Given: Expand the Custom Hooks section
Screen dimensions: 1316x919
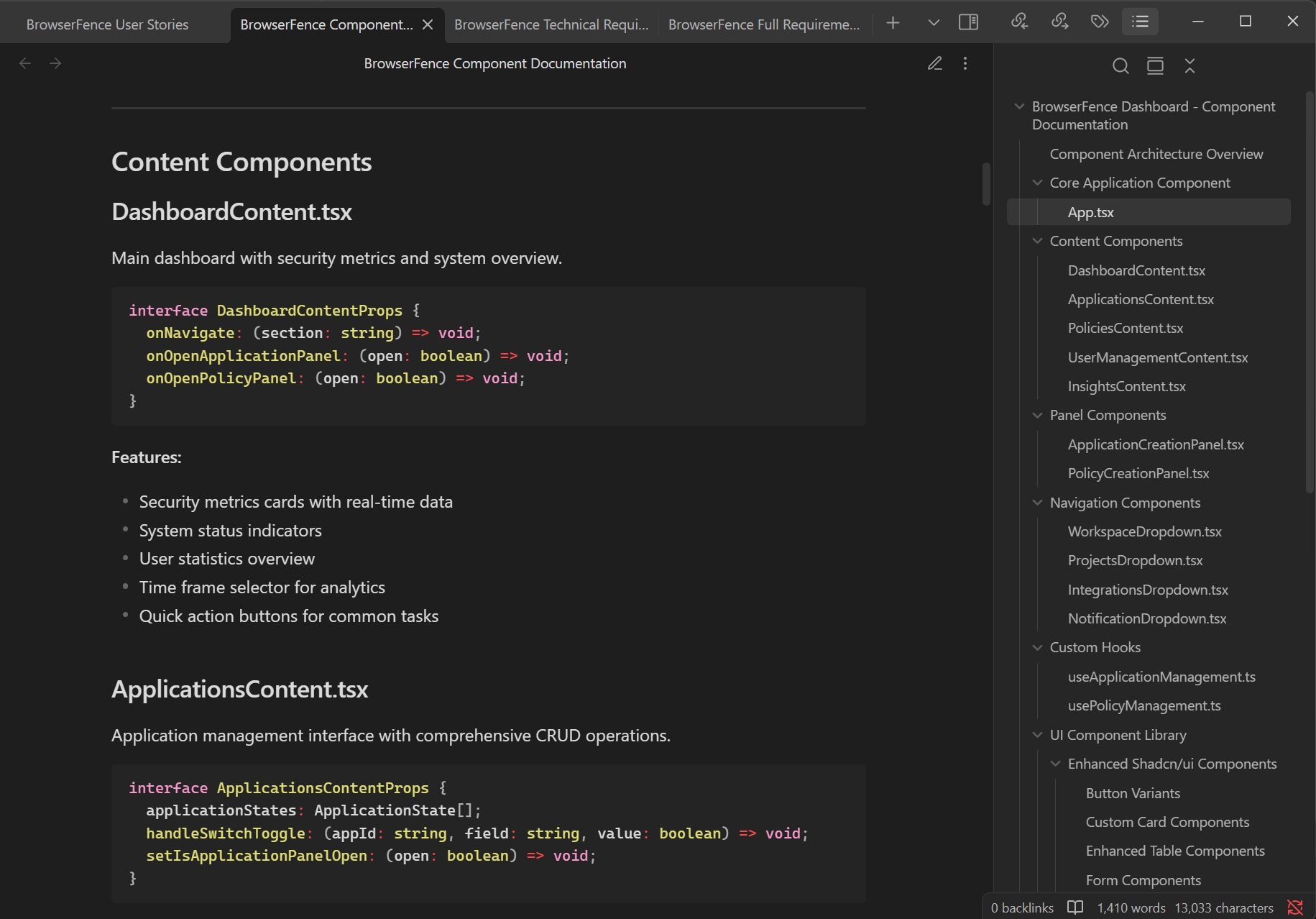Looking at the screenshot, I should click(x=1037, y=647).
